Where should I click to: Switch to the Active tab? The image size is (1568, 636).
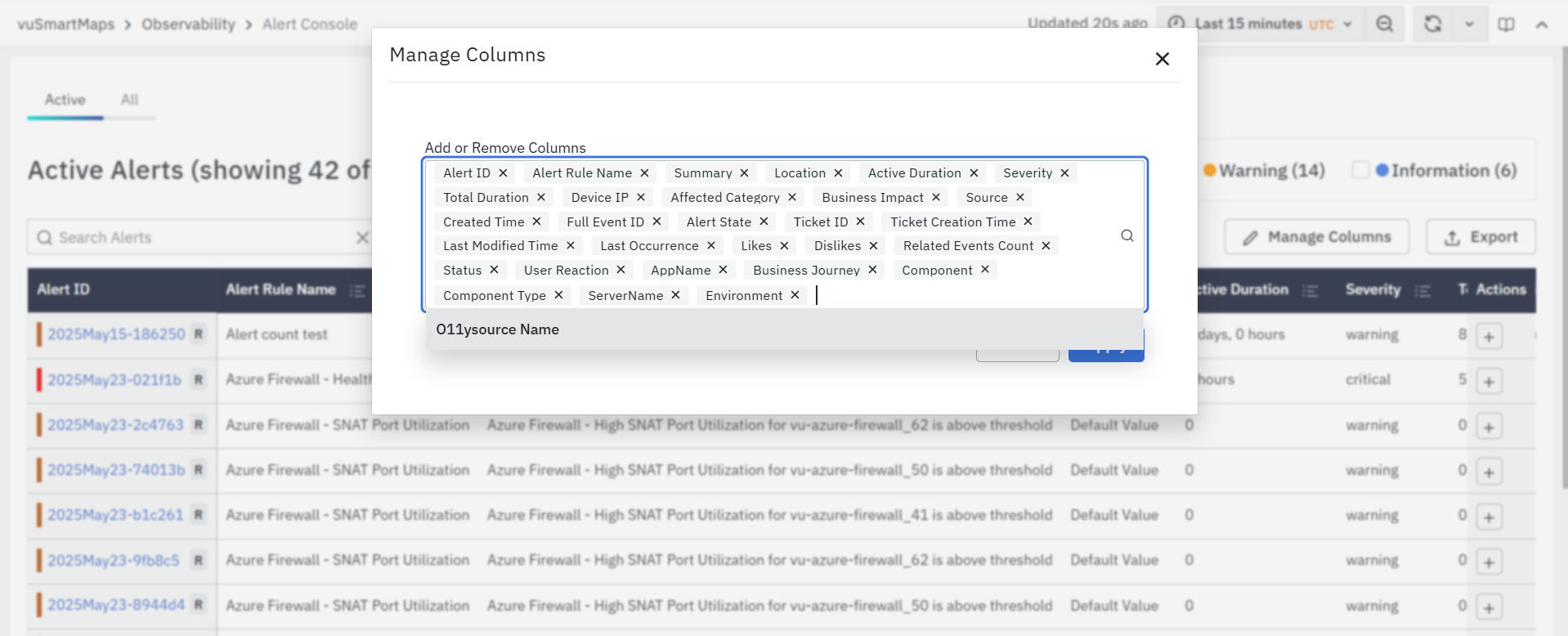tap(65, 100)
